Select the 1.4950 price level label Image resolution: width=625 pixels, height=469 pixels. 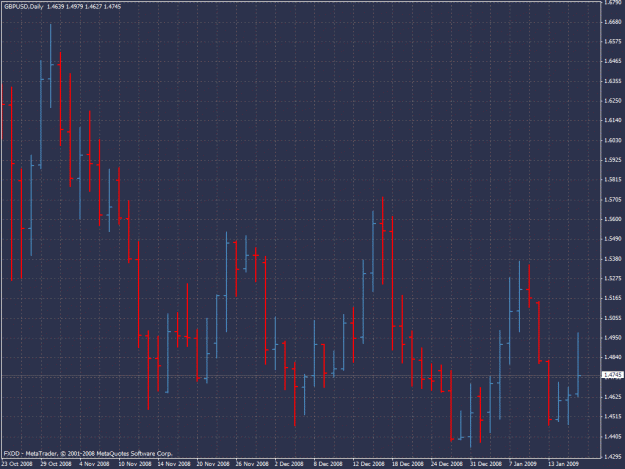pos(613,338)
